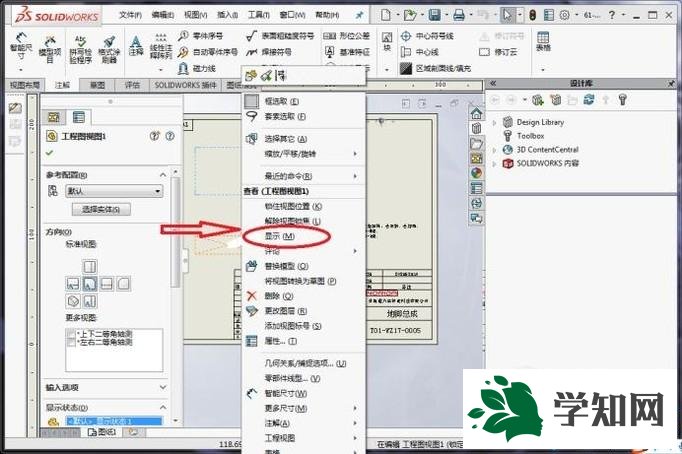
Task: Select the 默认 显示状态 1 display state
Action: click(x=114, y=421)
